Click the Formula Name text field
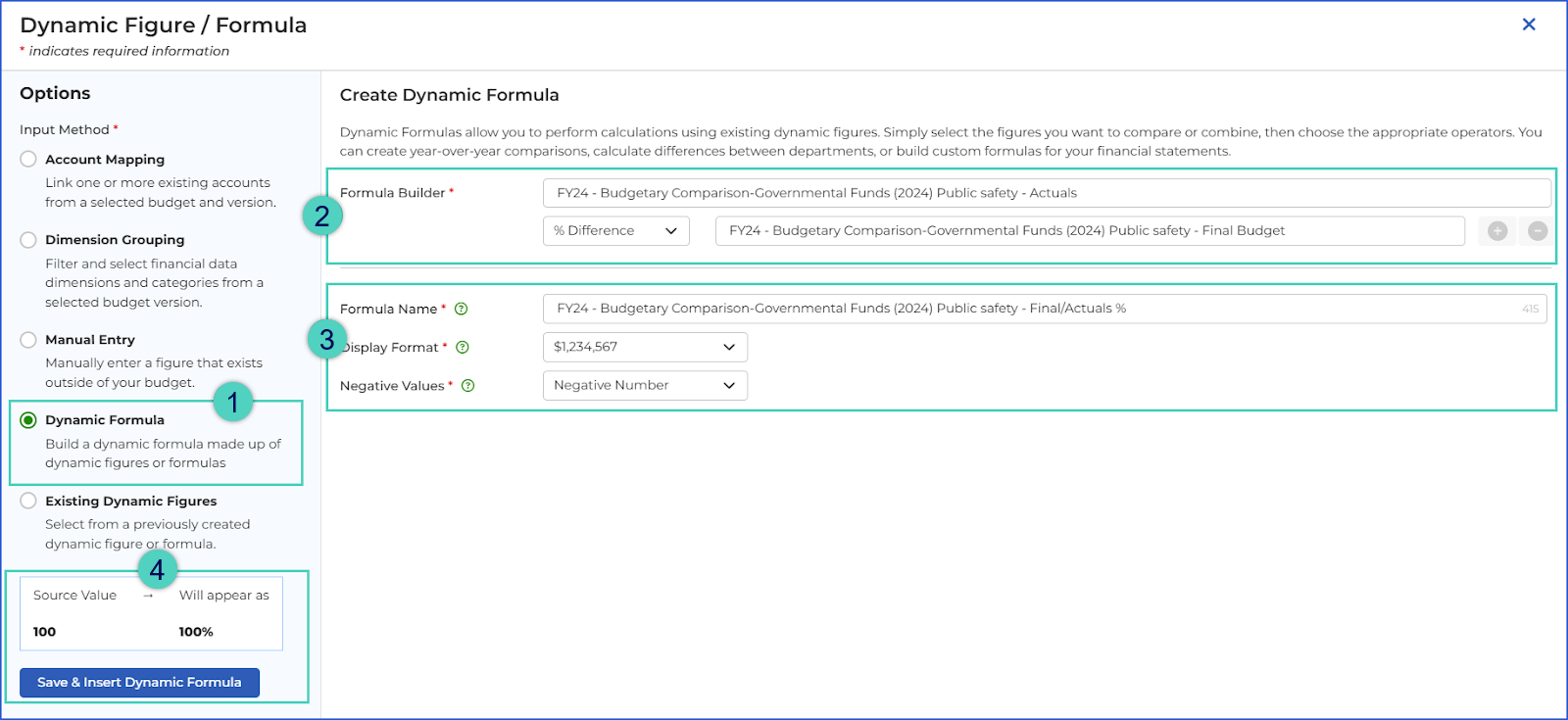Image resolution: width=1568 pixels, height=720 pixels. point(1045,309)
